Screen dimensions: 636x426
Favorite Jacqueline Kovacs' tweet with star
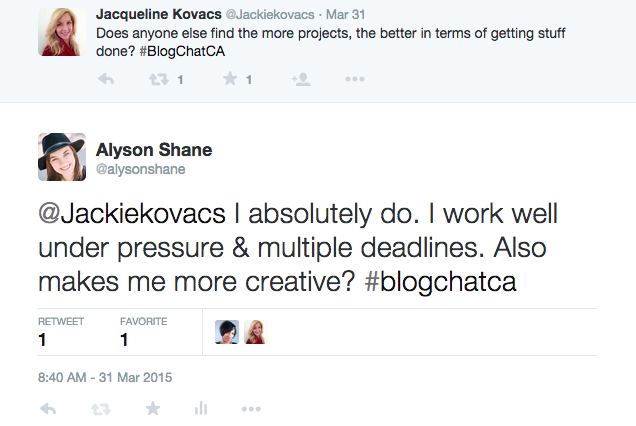pyautogui.click(x=230, y=78)
